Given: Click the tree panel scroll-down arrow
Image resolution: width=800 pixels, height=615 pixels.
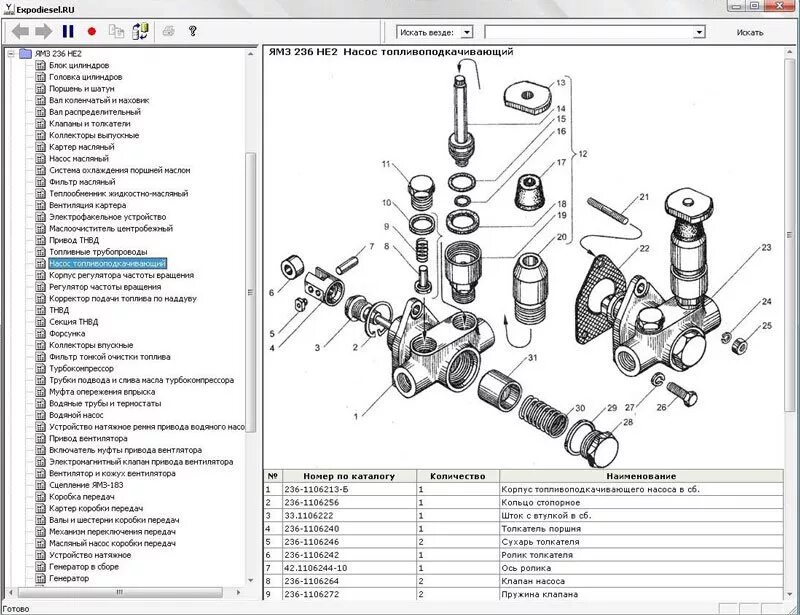Looking at the screenshot, I should coord(251,580).
